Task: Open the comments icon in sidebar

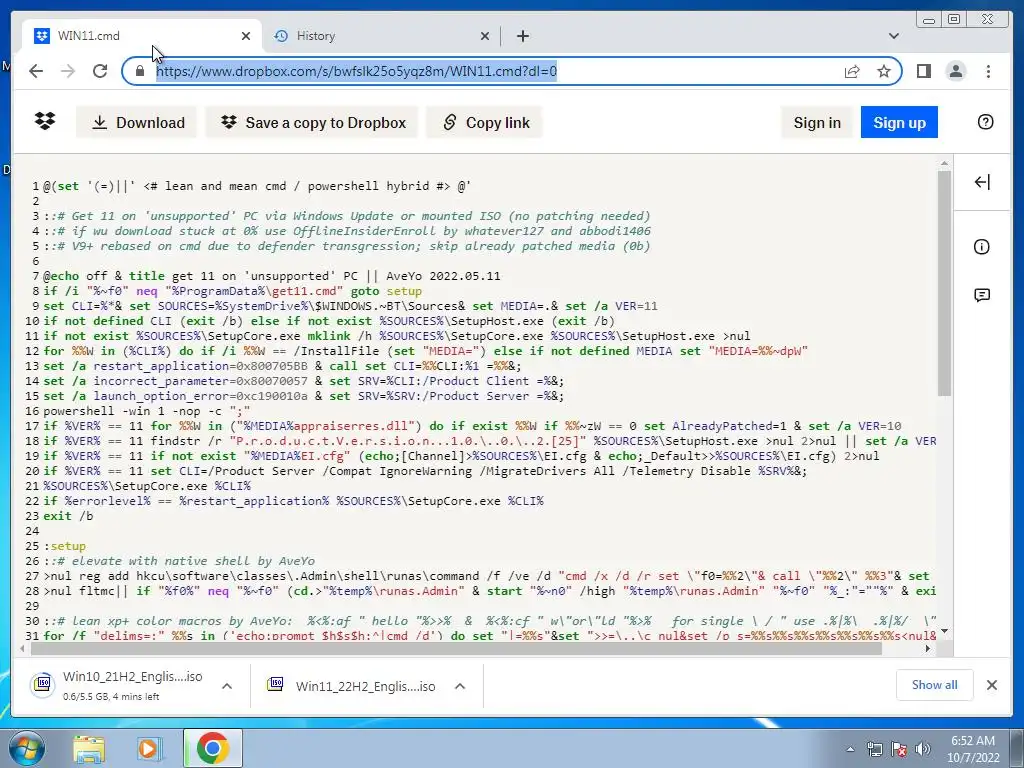Action: coord(982,295)
